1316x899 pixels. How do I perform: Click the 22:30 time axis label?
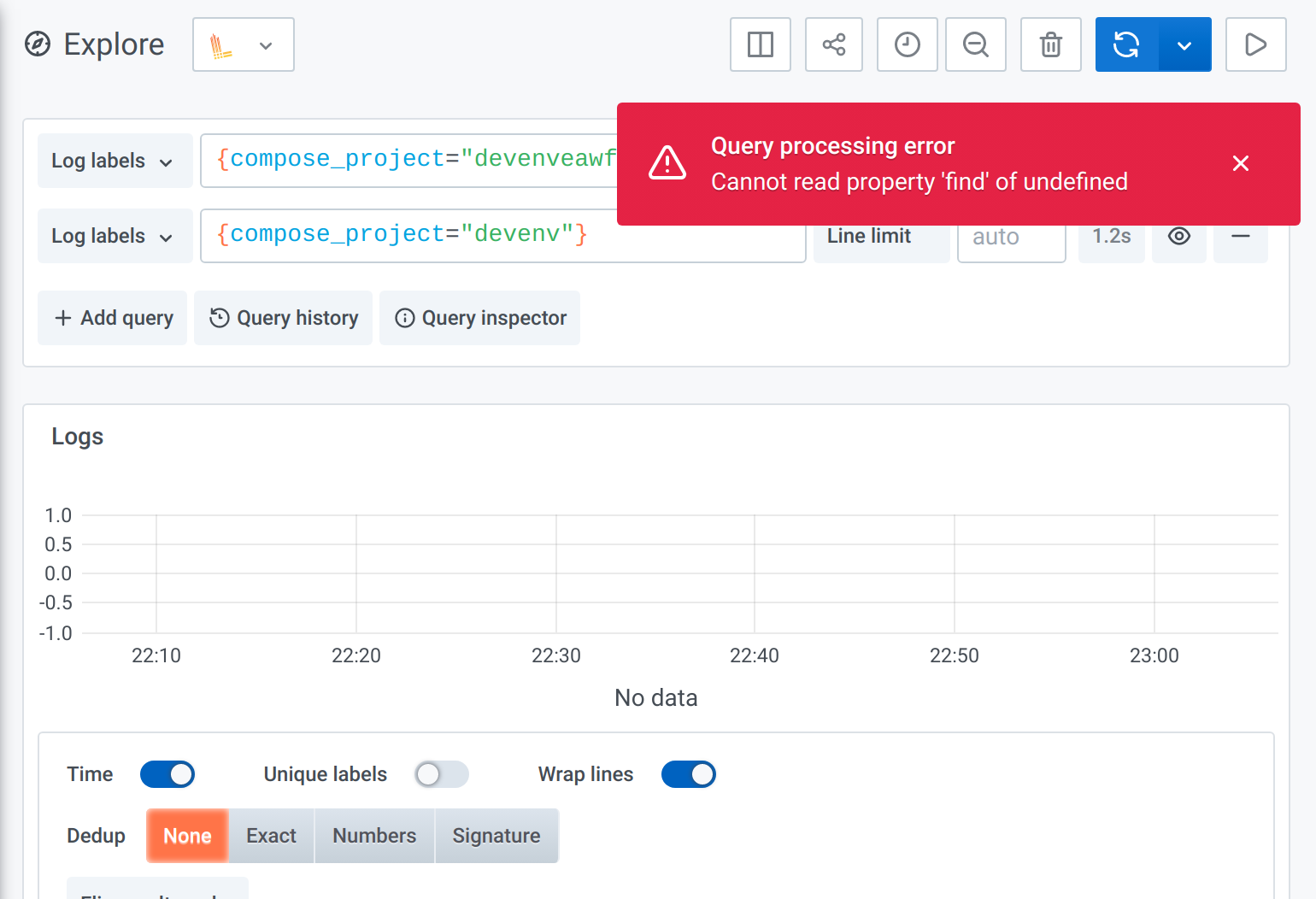[x=556, y=655]
